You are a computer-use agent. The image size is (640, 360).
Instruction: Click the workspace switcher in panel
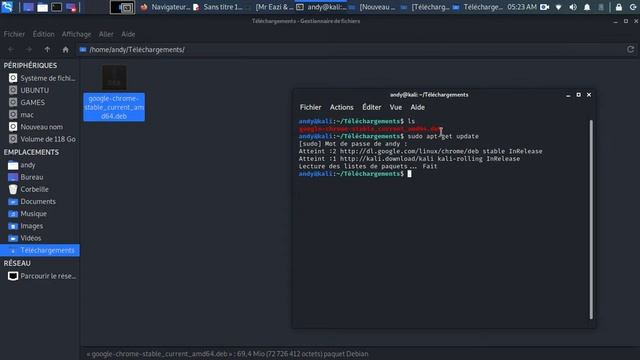[122, 7]
